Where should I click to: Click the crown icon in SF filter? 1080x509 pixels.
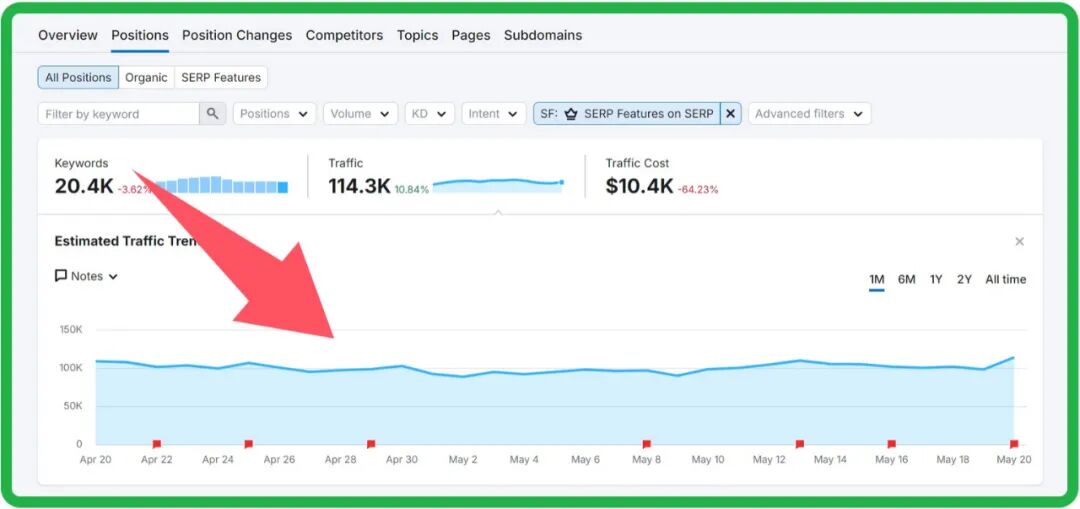click(x=571, y=114)
